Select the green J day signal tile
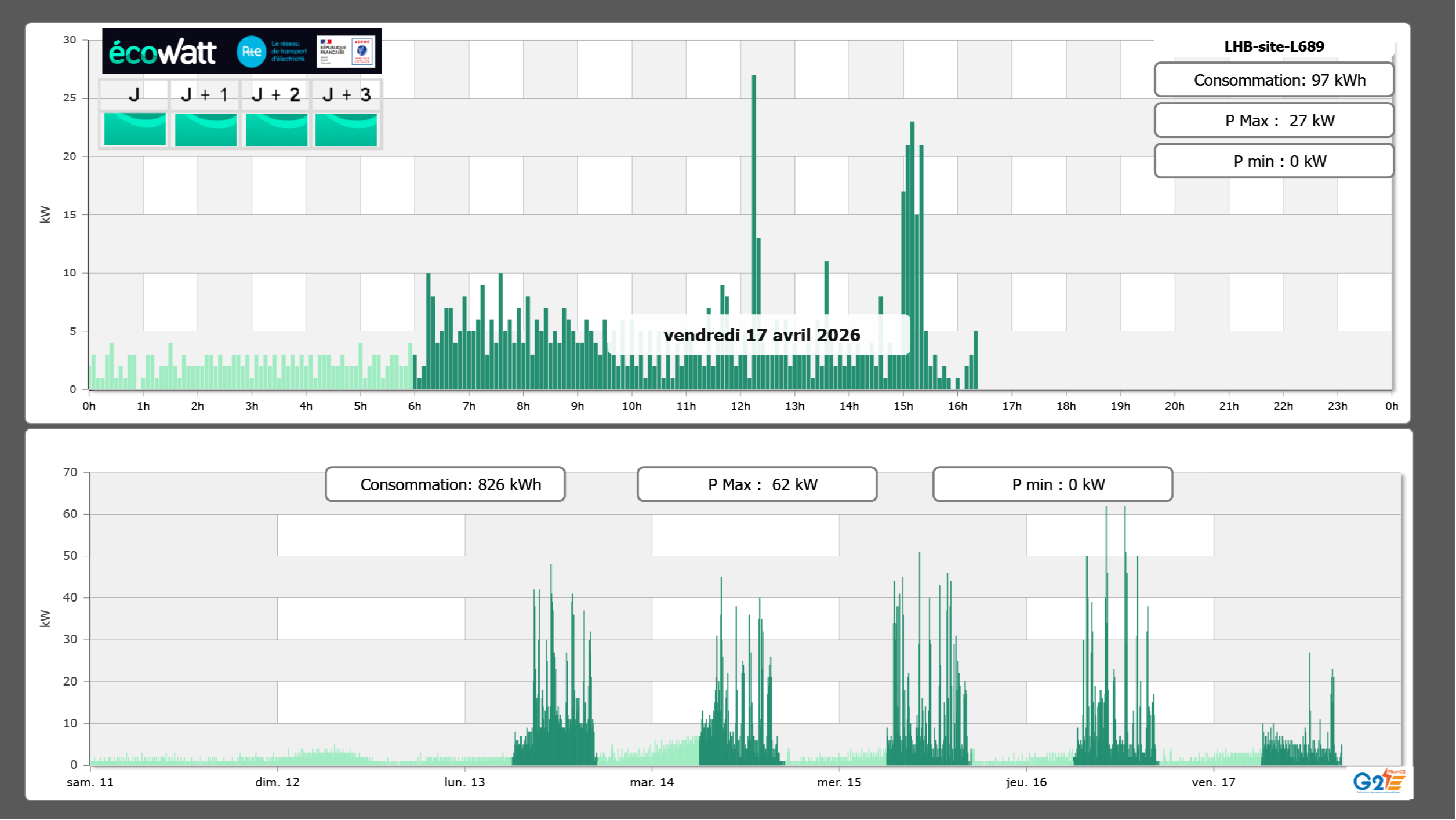The width and height of the screenshot is (1456, 820). [135, 129]
